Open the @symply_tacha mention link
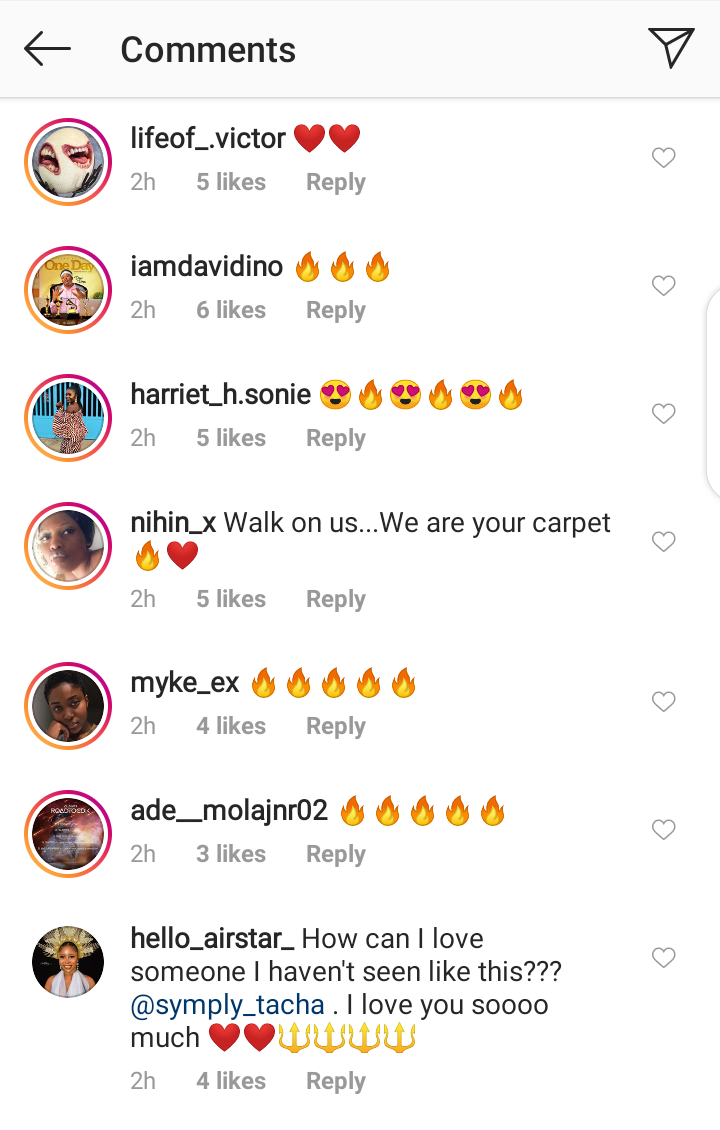Image resolution: width=720 pixels, height=1130 pixels. (228, 1005)
